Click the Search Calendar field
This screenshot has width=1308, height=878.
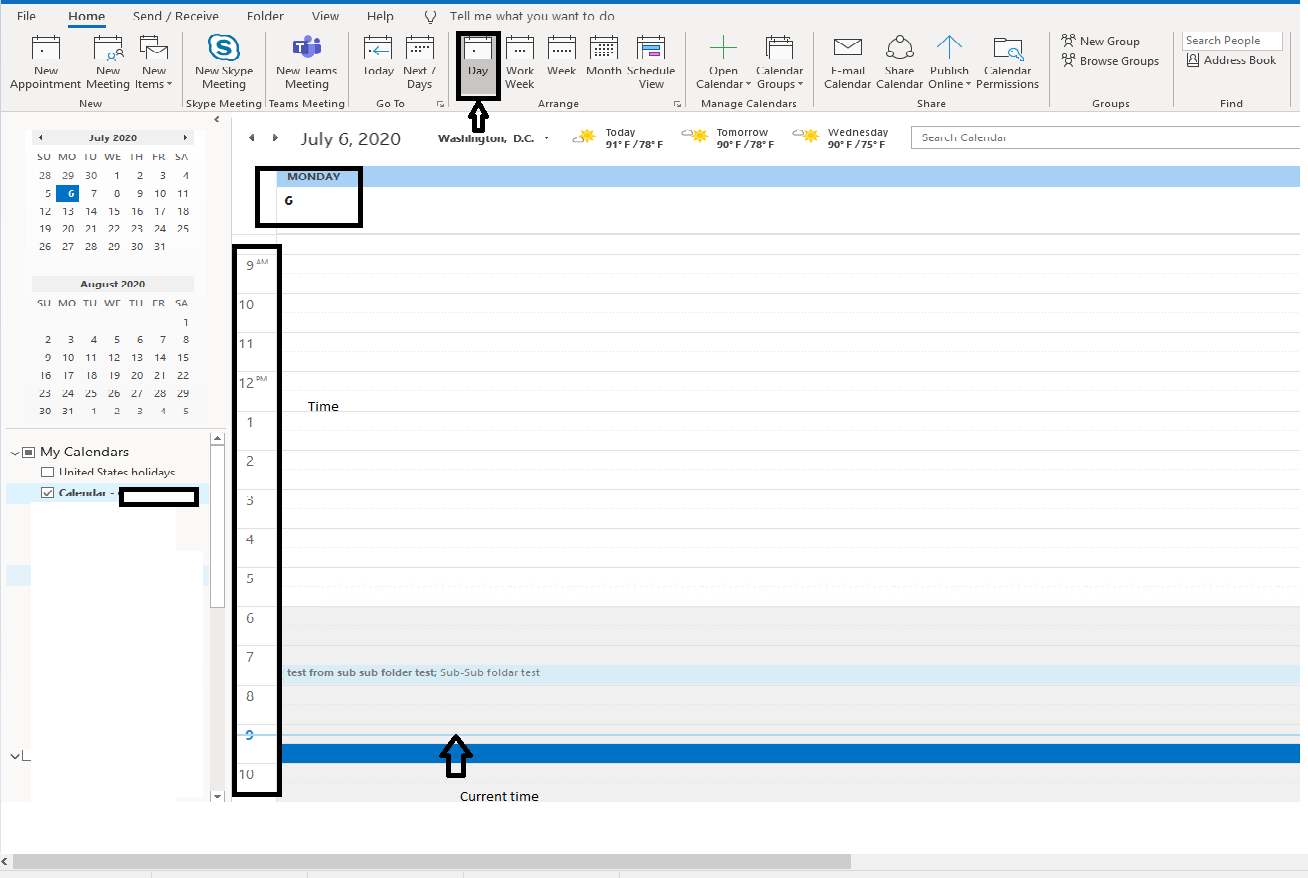pos(1106,137)
